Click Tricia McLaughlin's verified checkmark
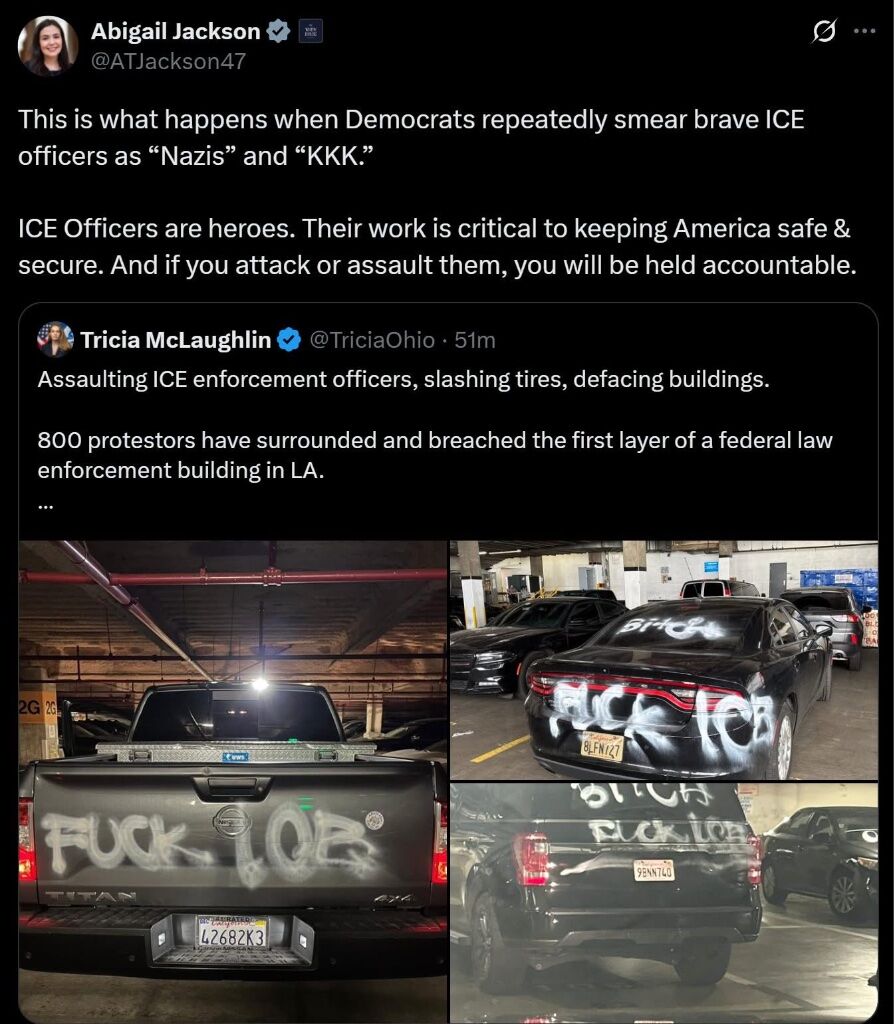Image resolution: width=894 pixels, height=1024 pixels. point(289,340)
